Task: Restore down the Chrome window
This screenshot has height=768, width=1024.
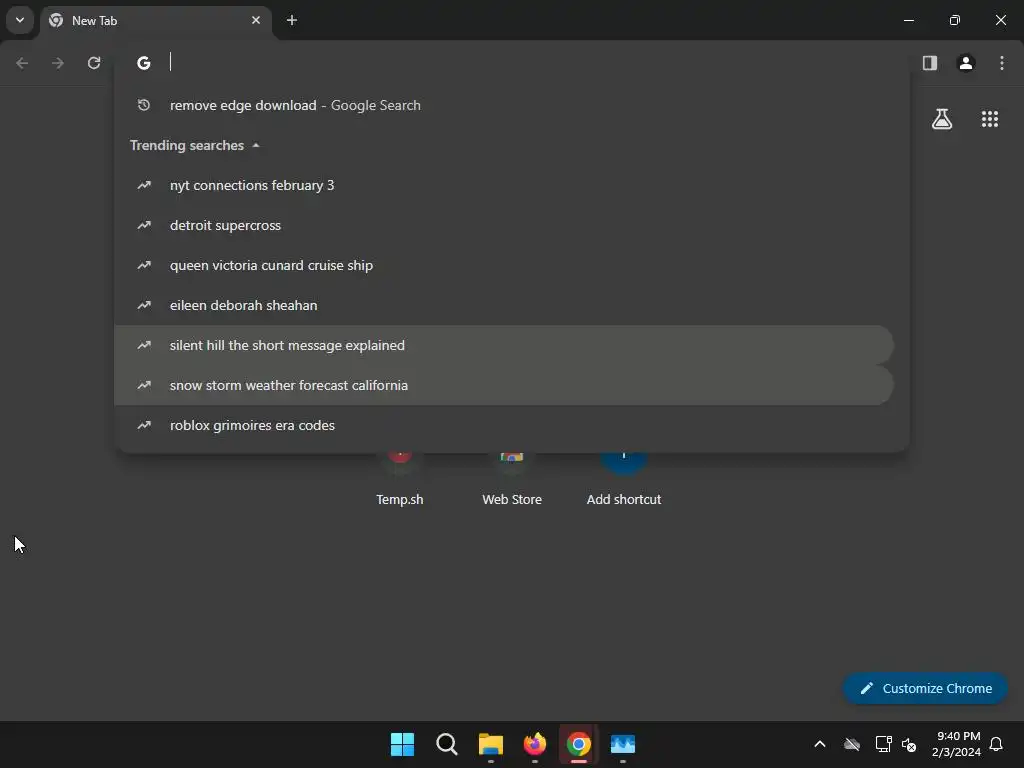Action: (x=955, y=20)
